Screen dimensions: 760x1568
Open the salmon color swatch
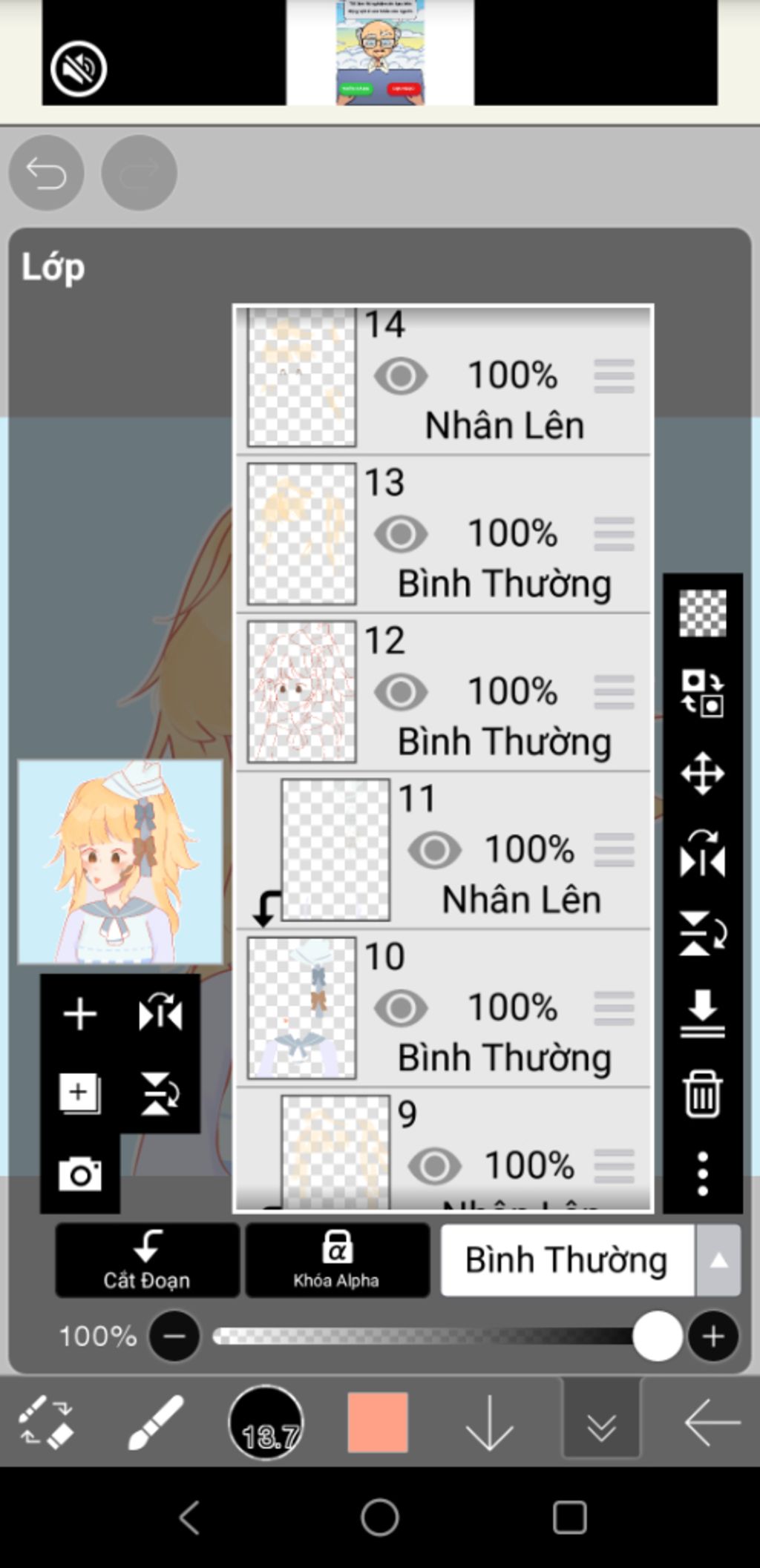378,1422
